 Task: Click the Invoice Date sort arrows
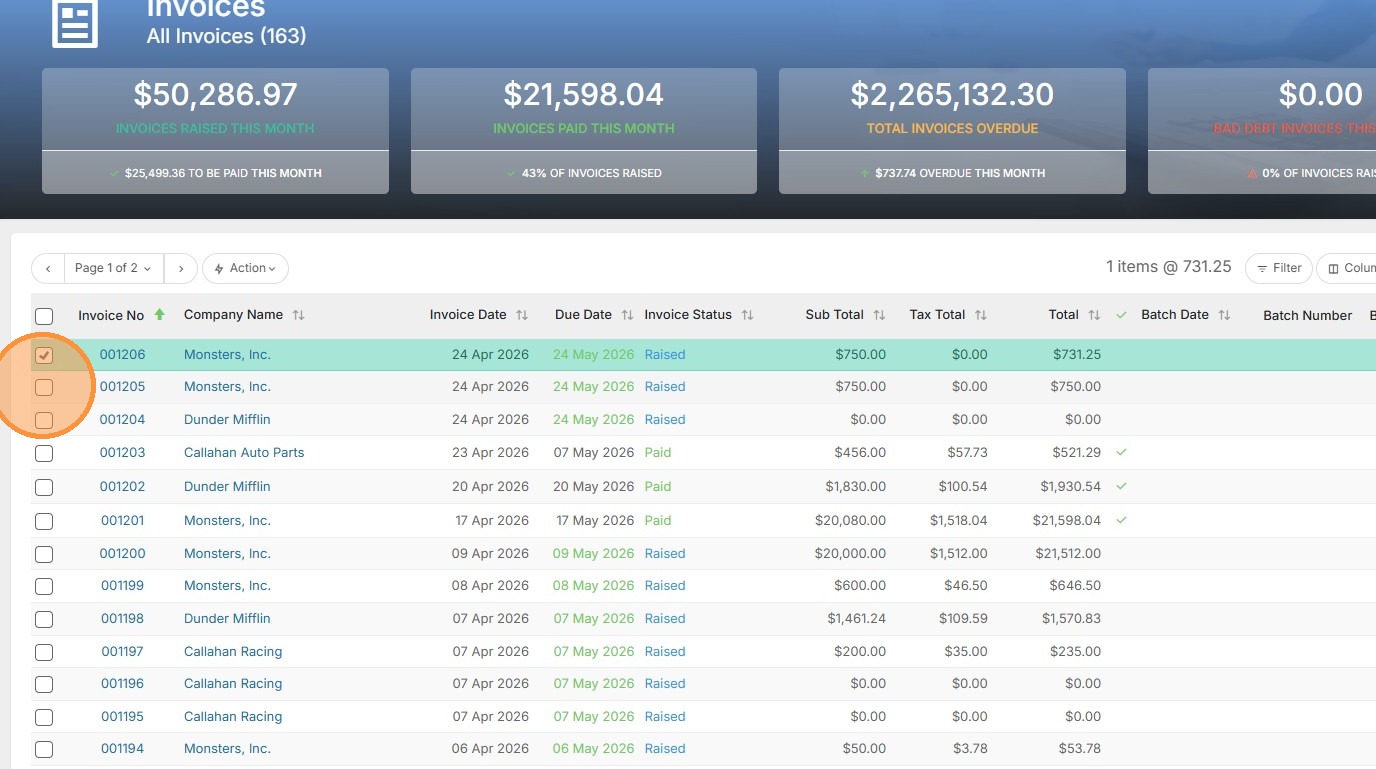coord(522,315)
